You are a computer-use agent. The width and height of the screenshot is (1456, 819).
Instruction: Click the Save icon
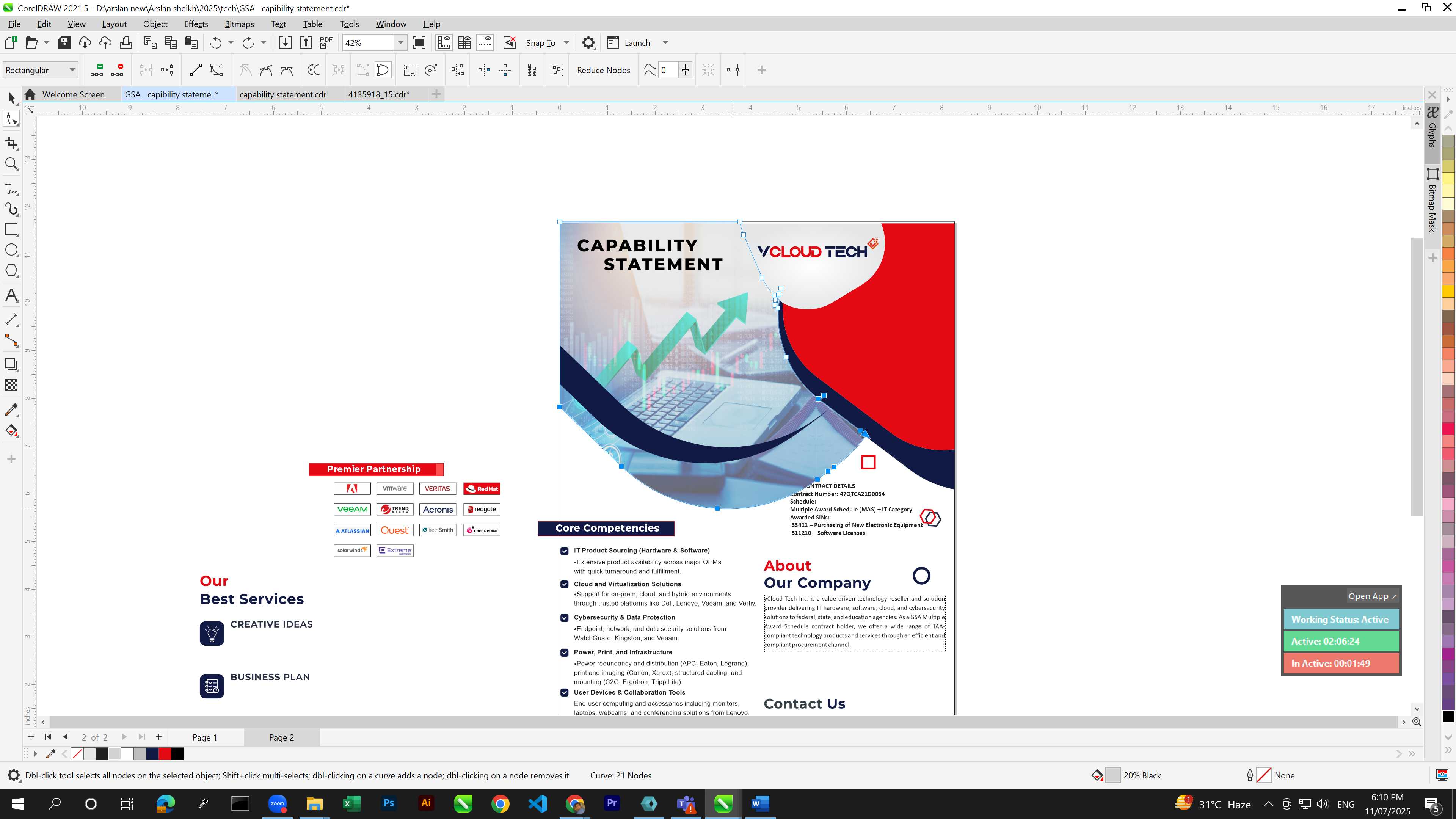point(64,43)
